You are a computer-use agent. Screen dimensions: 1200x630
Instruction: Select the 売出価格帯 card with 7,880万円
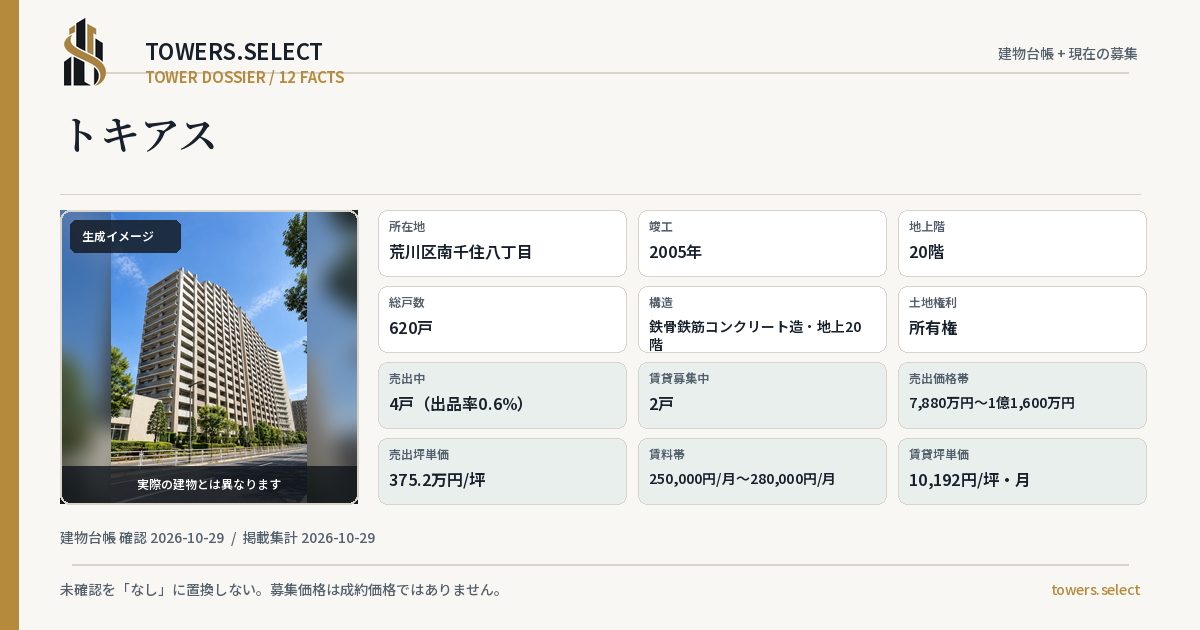(1022, 395)
